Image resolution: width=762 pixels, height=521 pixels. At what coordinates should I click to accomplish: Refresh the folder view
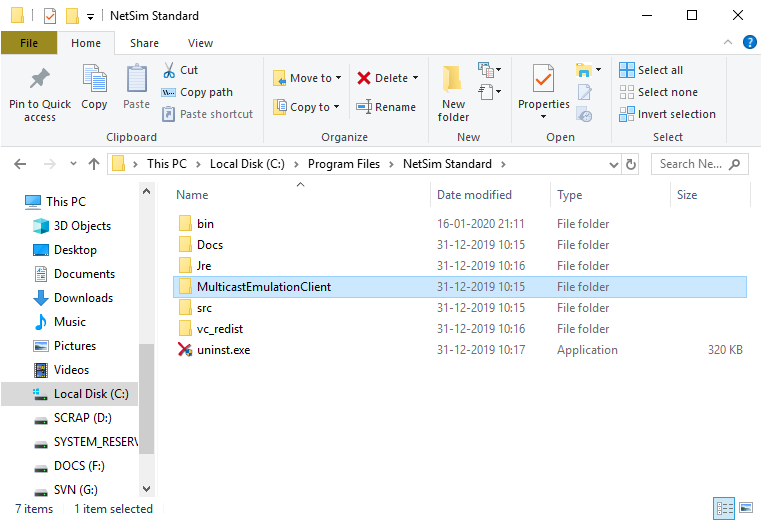tap(631, 165)
